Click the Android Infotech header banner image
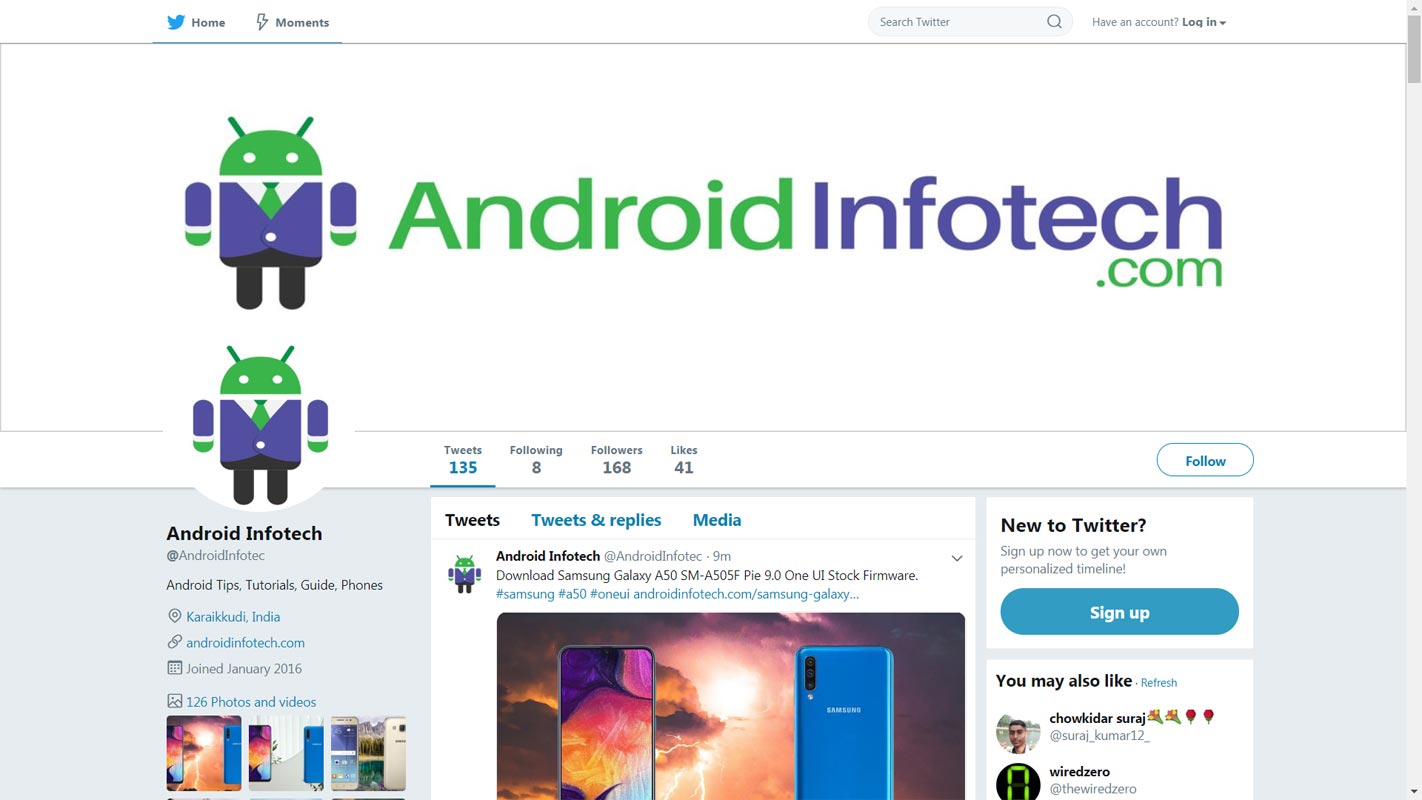 (703, 237)
